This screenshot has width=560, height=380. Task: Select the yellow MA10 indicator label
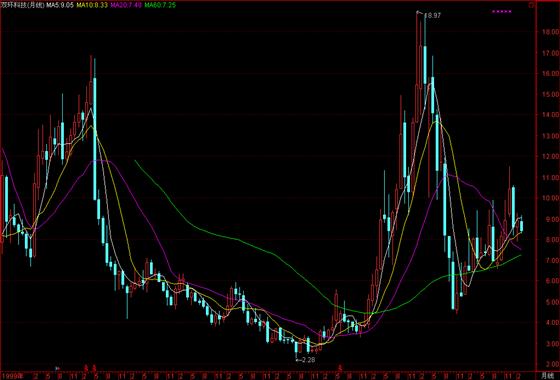coord(92,5)
